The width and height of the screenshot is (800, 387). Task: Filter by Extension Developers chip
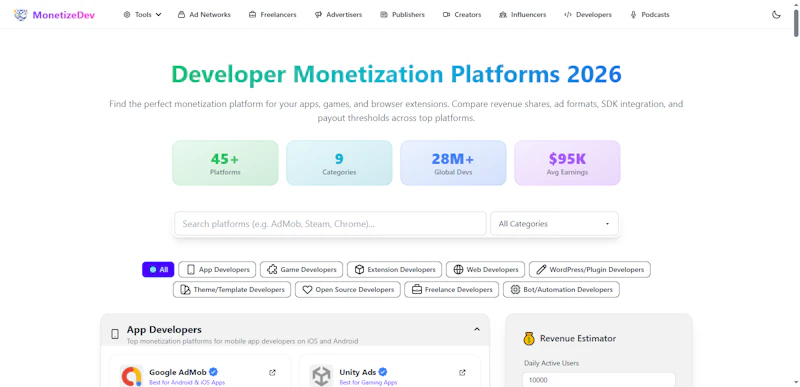[x=394, y=270]
